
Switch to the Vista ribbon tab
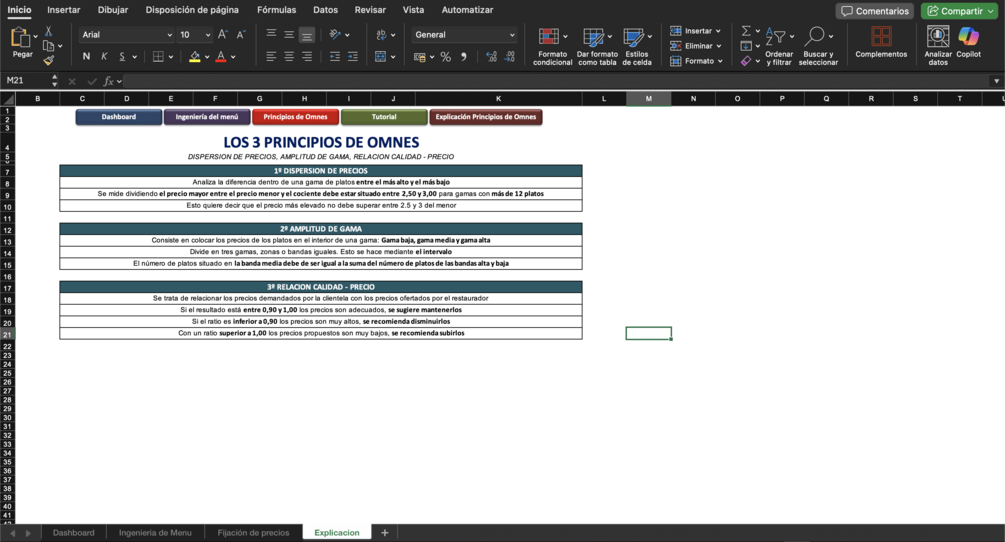[413, 10]
